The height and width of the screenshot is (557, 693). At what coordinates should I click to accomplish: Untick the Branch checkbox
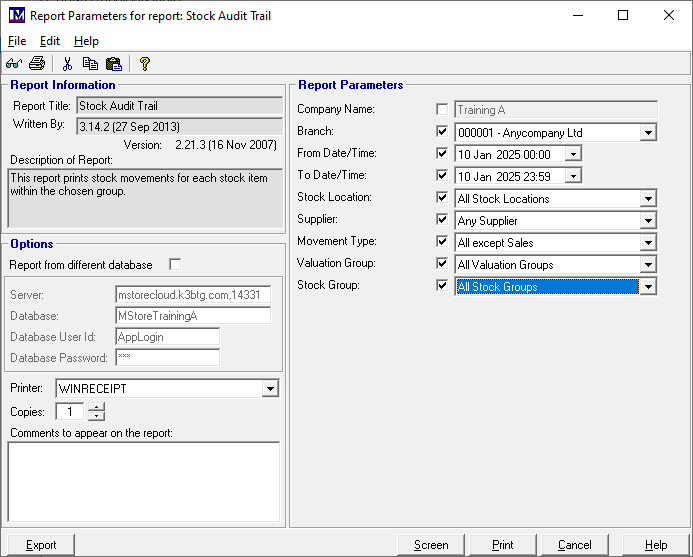[442, 131]
